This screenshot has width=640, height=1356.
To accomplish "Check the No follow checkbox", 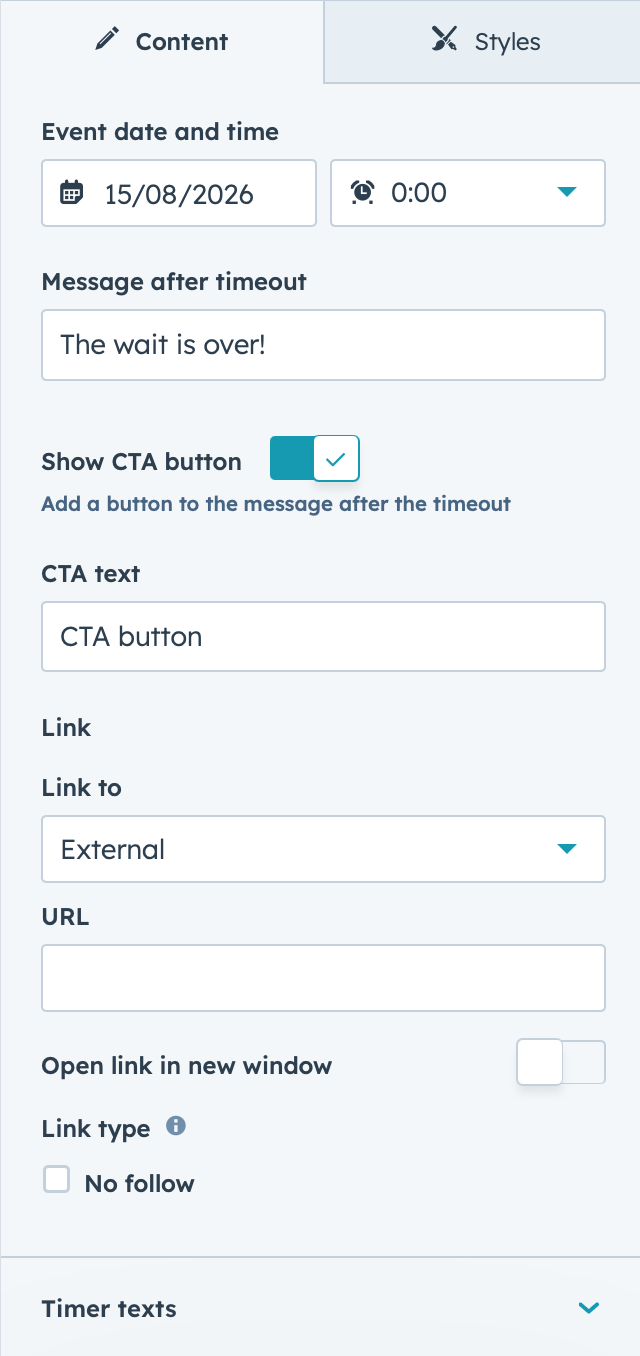I will click(57, 1180).
